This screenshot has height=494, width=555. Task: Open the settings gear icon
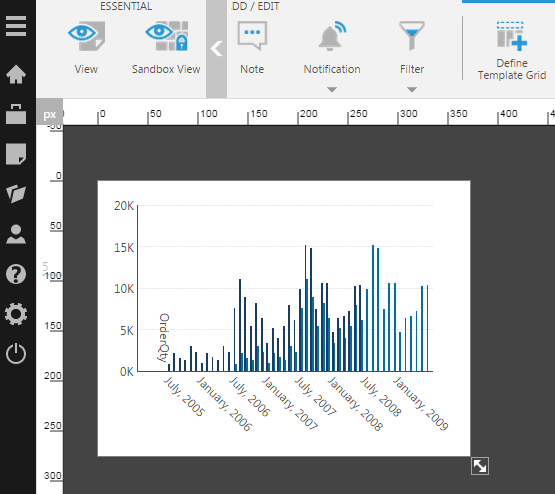click(x=16, y=314)
